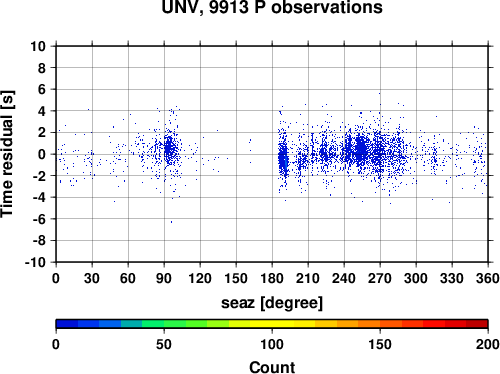This screenshot has height=374, width=500.
Task: Click the 90 tick label on x-axis
Action: (x=164, y=278)
